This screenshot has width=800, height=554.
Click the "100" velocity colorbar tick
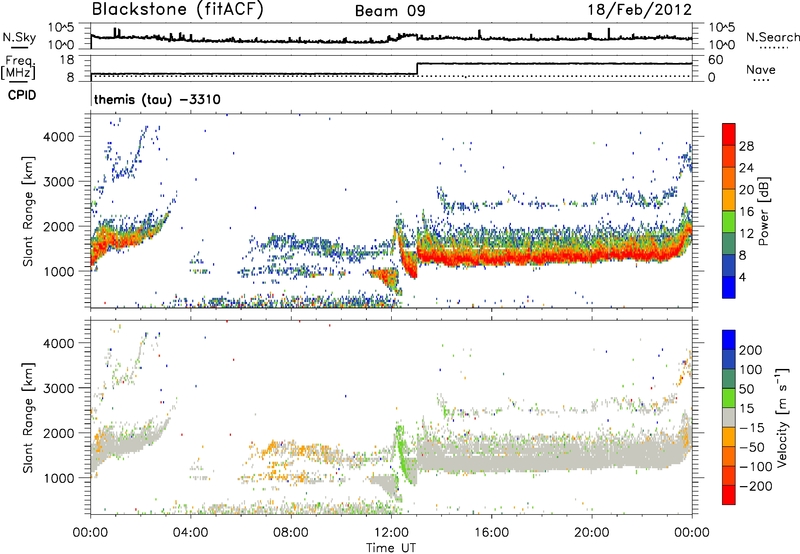click(x=751, y=370)
